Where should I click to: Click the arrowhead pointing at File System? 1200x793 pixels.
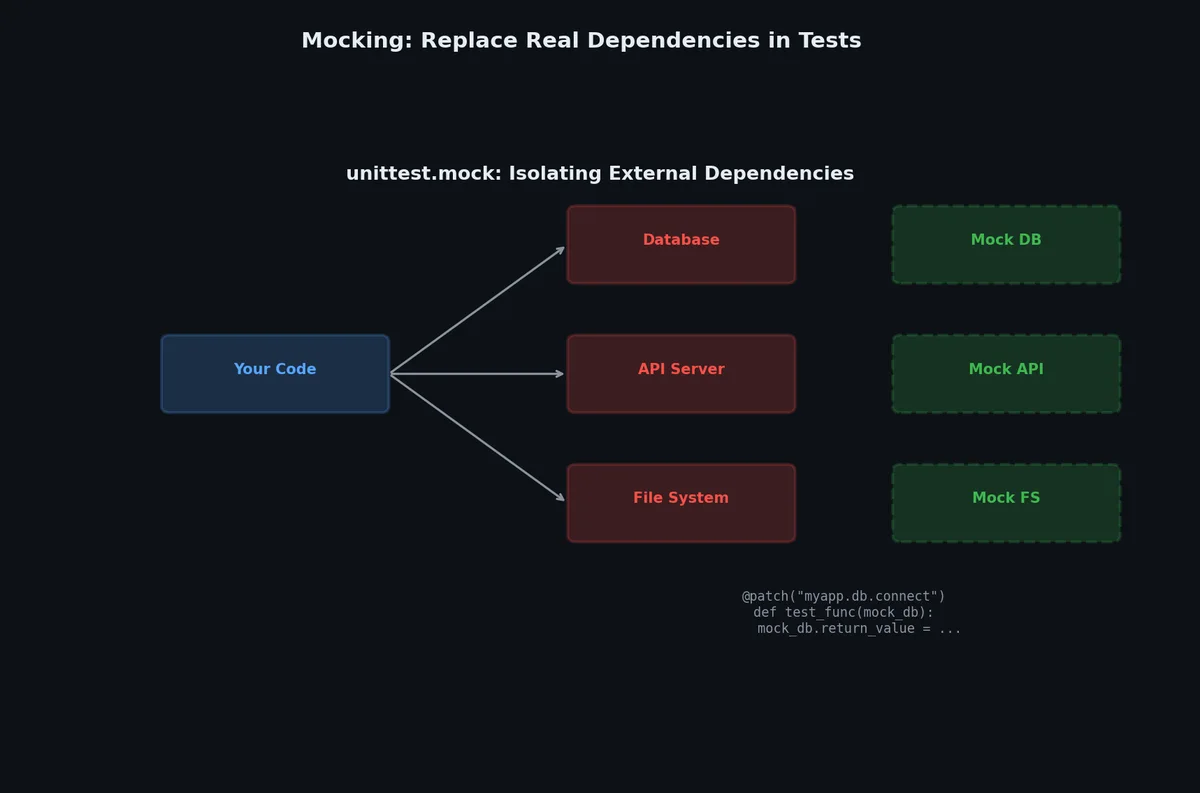[561, 498]
